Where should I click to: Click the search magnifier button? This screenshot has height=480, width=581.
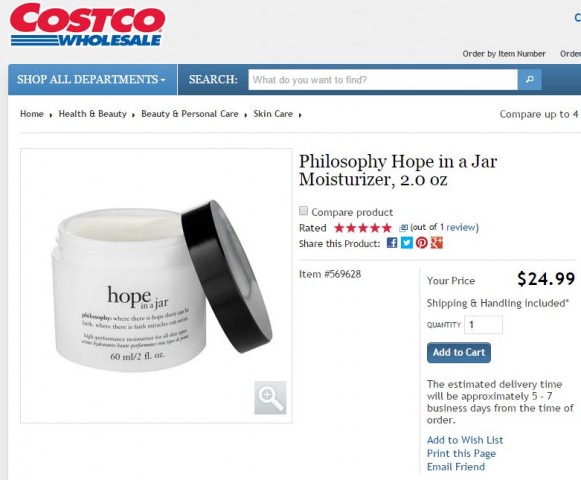(529, 79)
